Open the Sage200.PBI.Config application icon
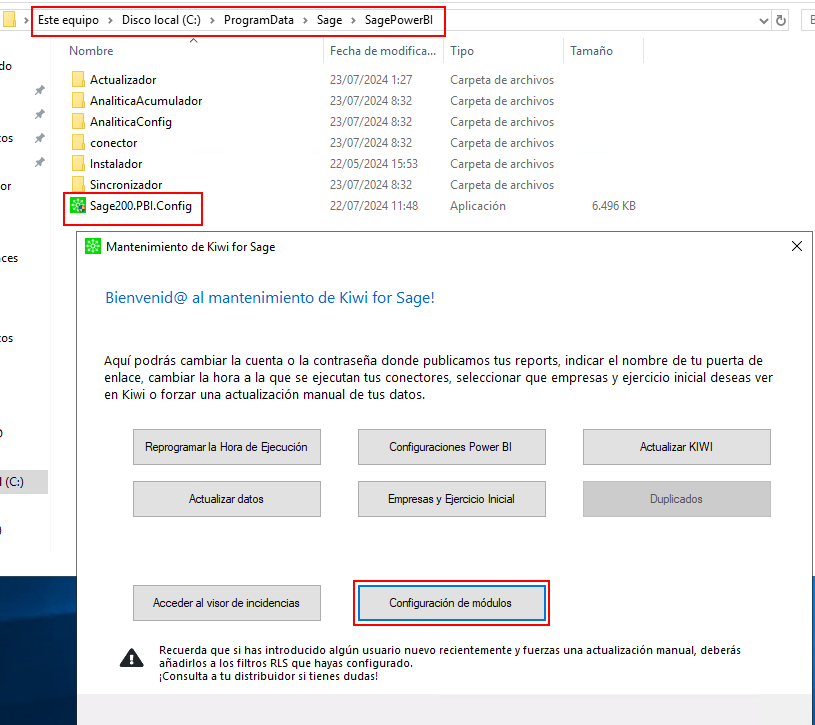The image size is (815, 725). pyautogui.click(x=78, y=205)
